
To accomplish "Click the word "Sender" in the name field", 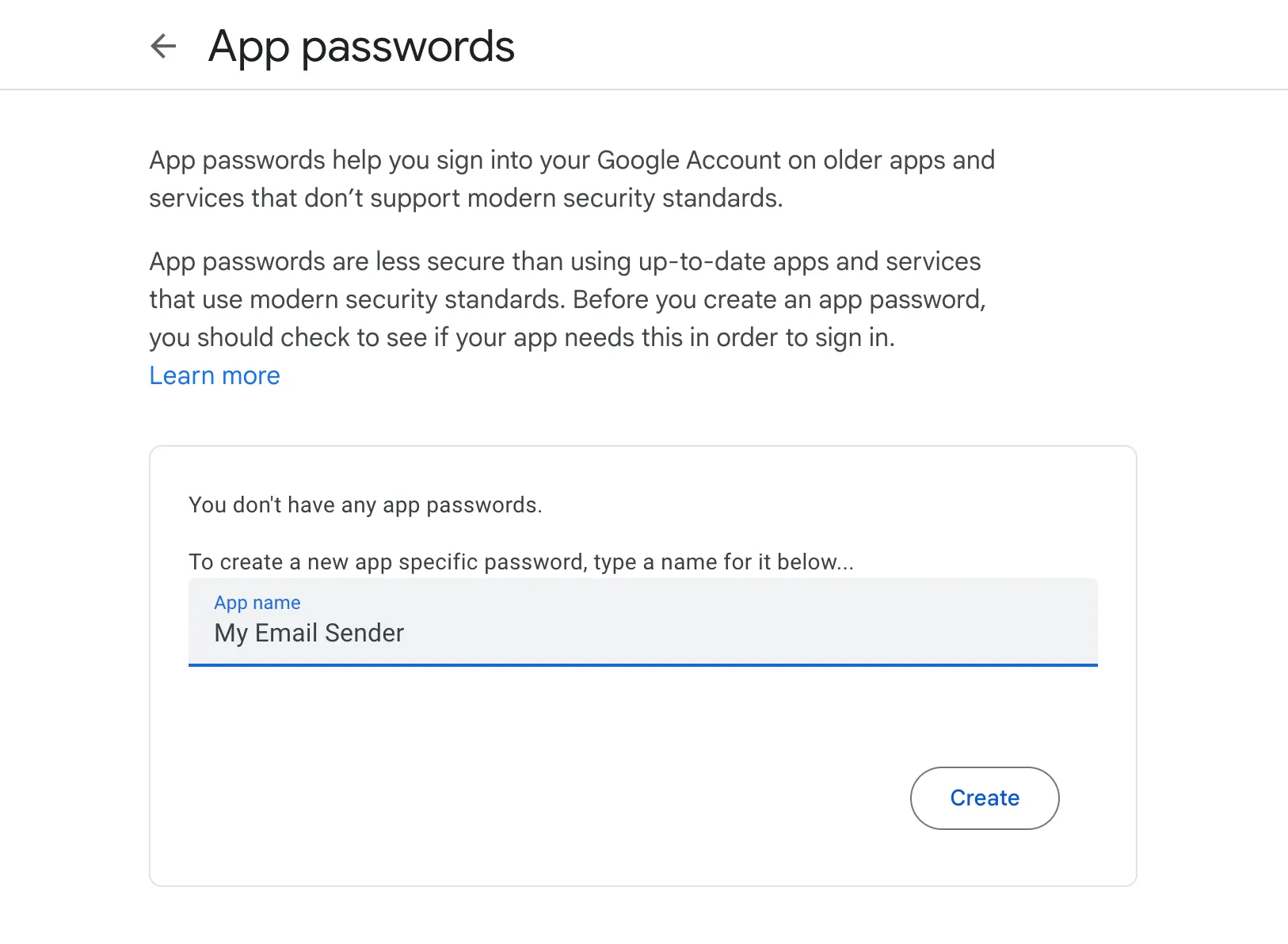I will point(364,633).
